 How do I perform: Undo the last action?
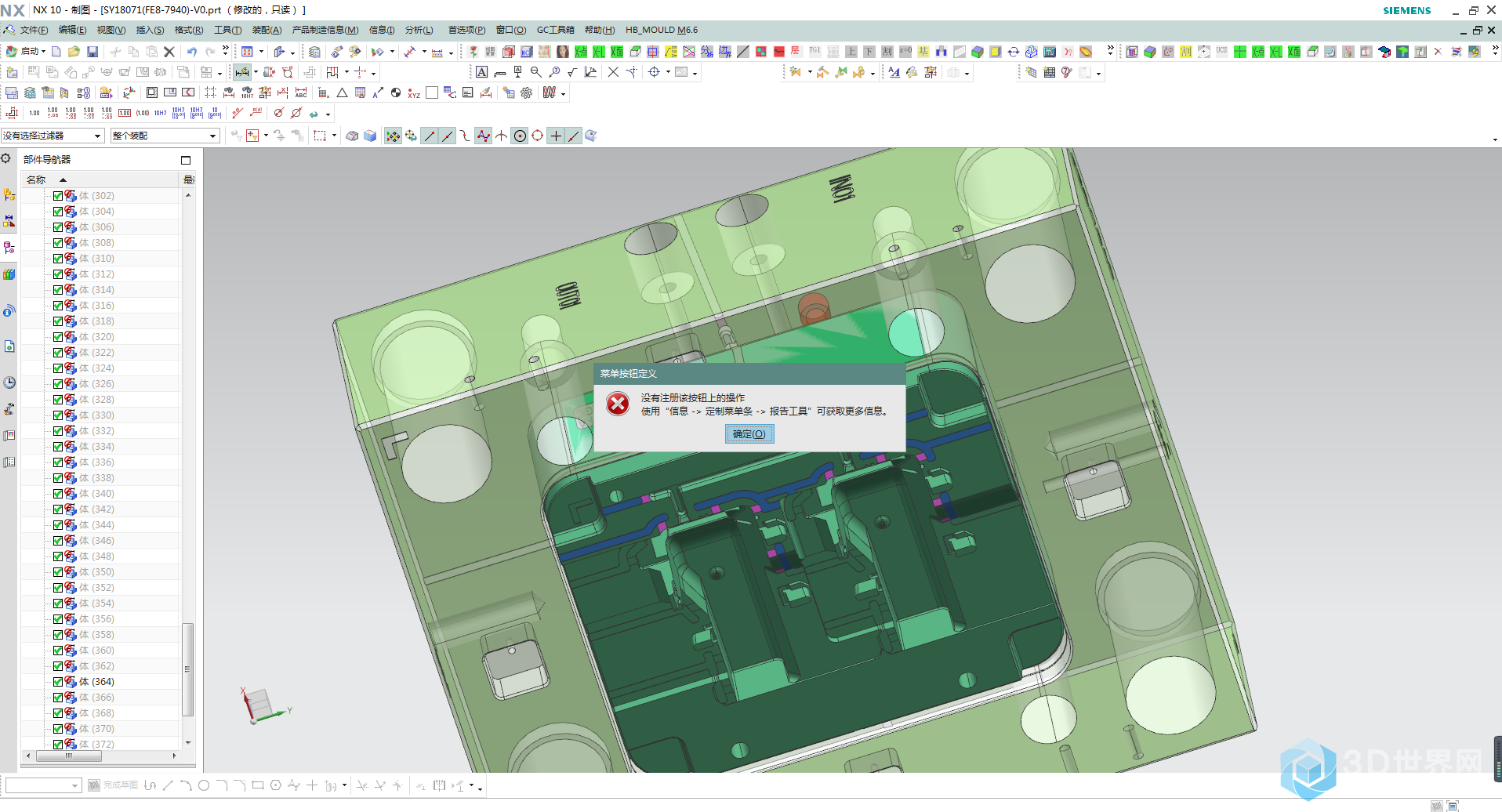(191, 52)
